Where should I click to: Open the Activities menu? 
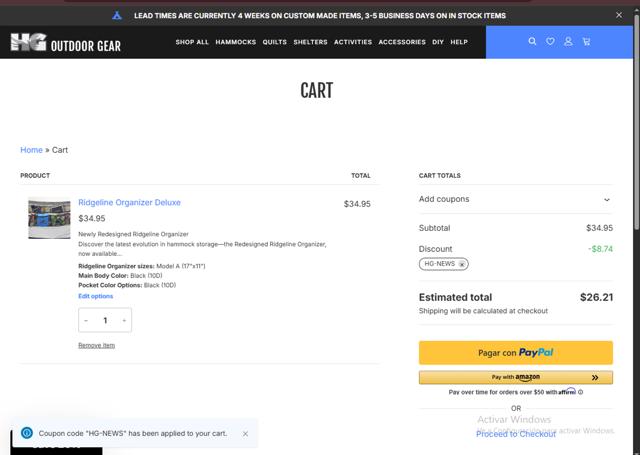[x=353, y=42]
